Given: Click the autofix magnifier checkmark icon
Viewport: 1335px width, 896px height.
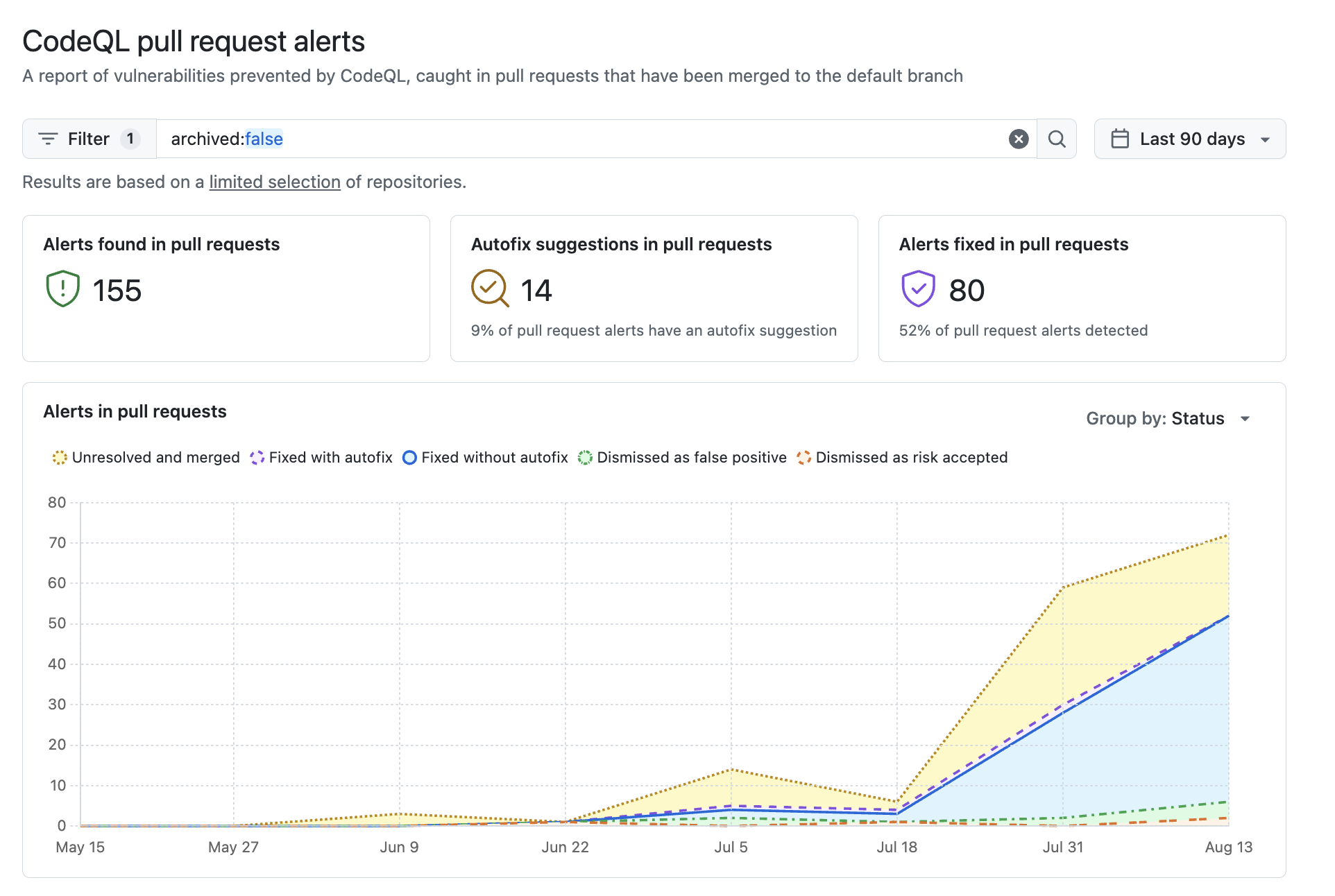Looking at the screenshot, I should pos(491,288).
